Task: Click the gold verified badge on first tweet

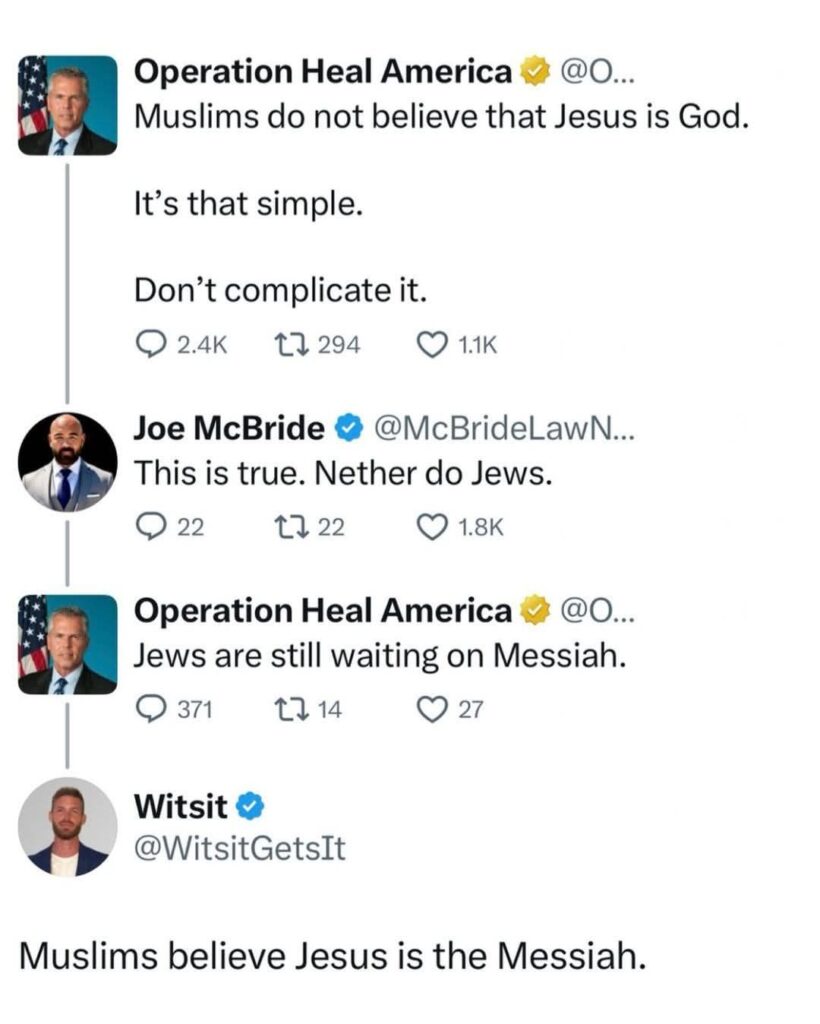Action: 535,72
